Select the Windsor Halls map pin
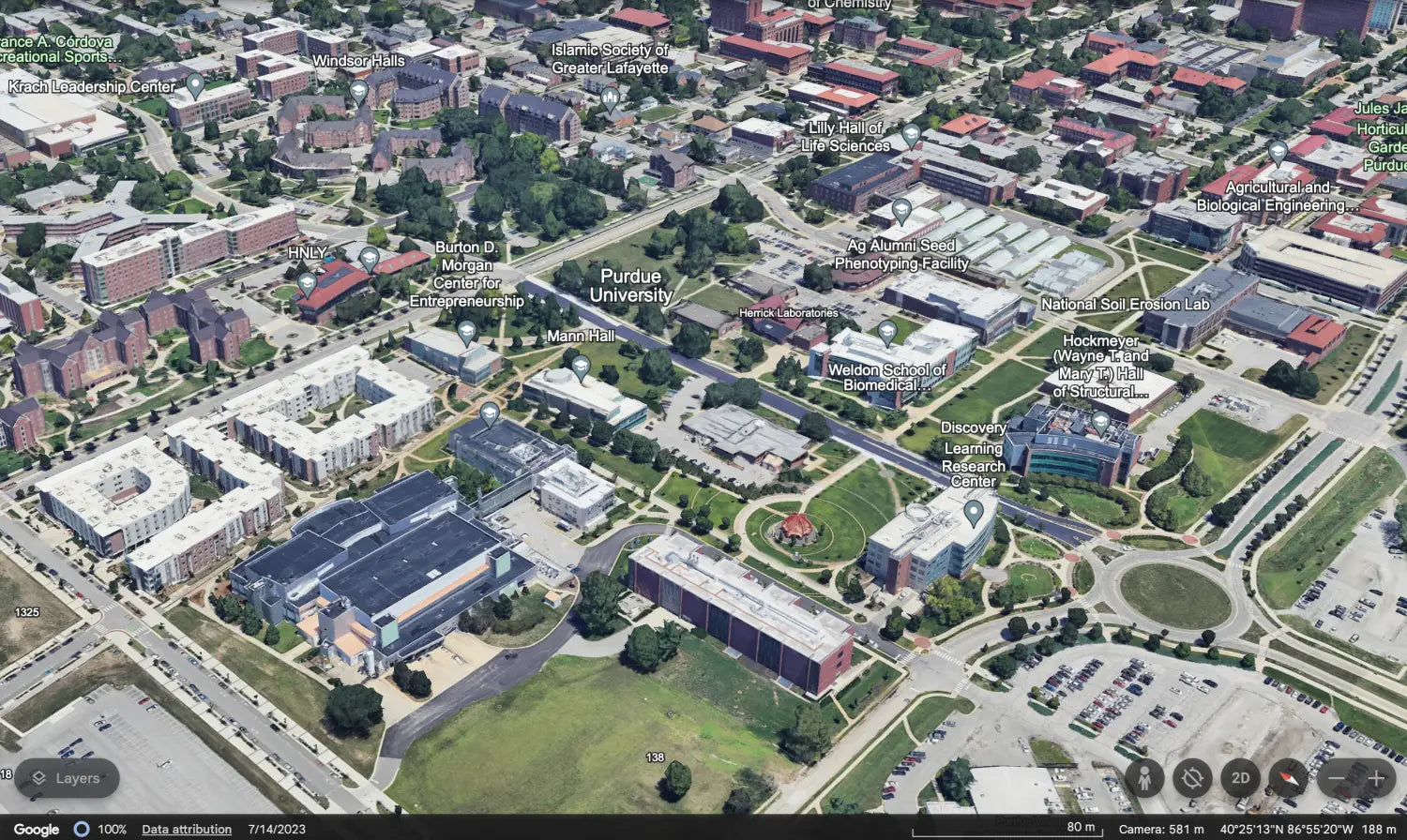This screenshot has height=840, width=1407. tap(358, 91)
